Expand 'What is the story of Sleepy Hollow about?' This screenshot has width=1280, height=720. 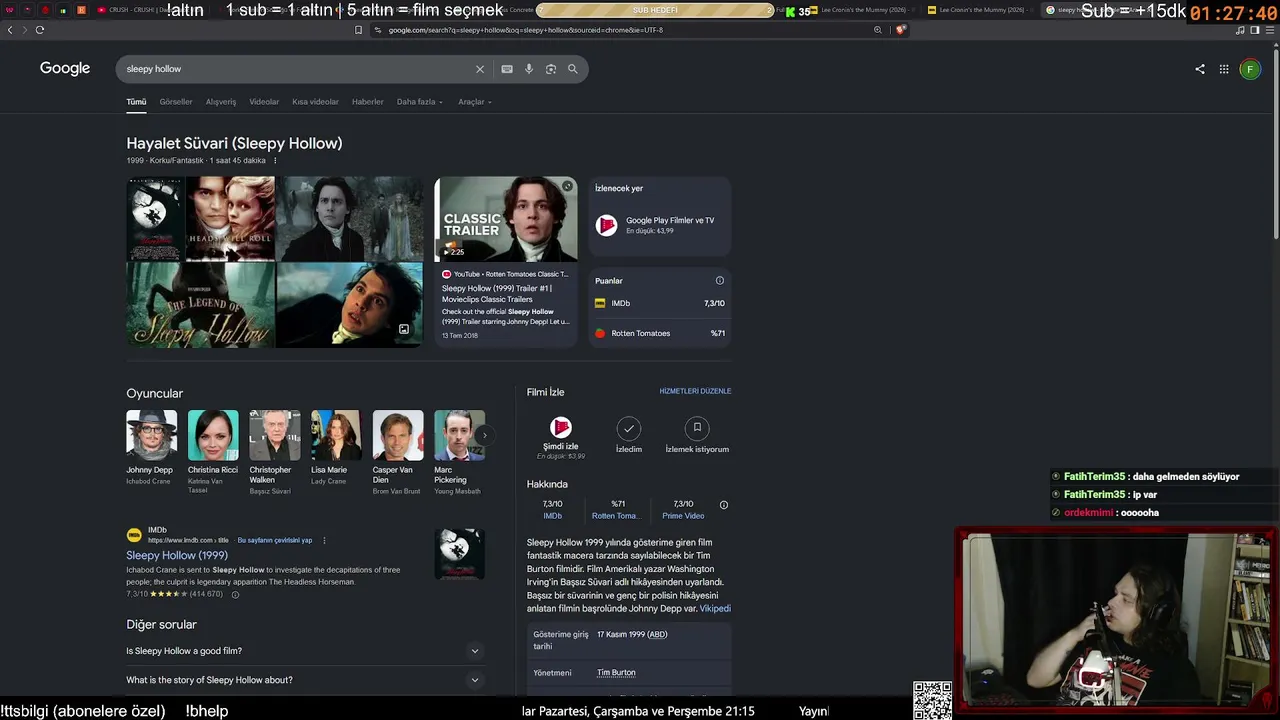coord(303,680)
